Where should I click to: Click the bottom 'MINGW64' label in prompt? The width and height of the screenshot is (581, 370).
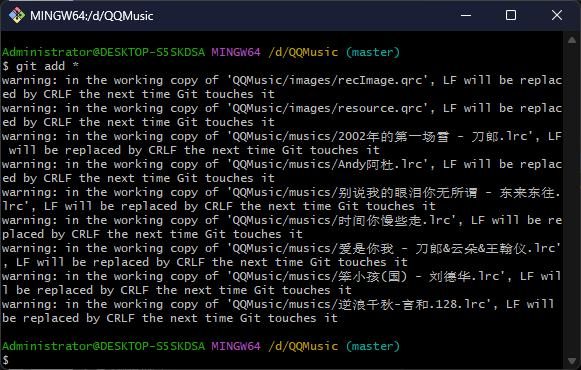click(x=236, y=346)
